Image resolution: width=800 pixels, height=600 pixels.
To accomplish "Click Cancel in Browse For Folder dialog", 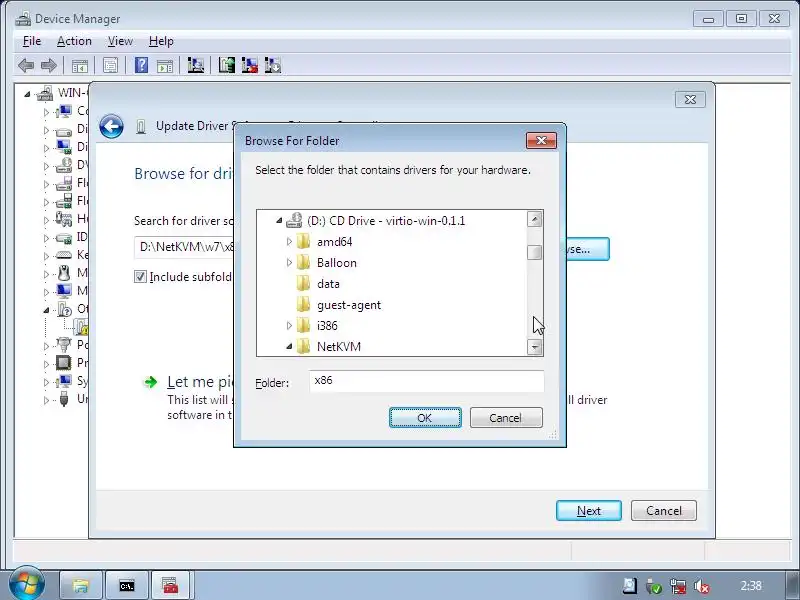I will coord(506,417).
